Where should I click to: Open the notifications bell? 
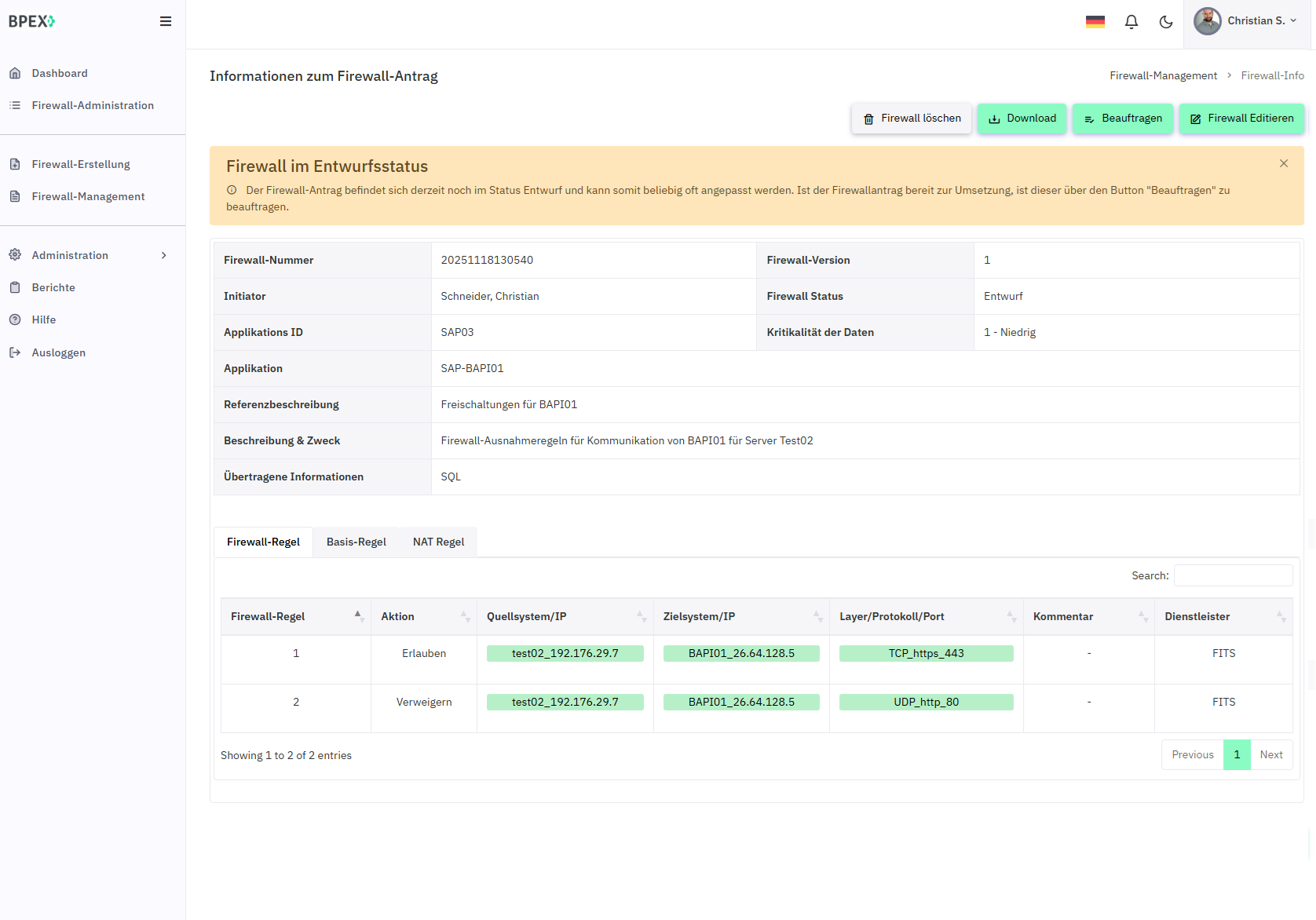point(1131,22)
